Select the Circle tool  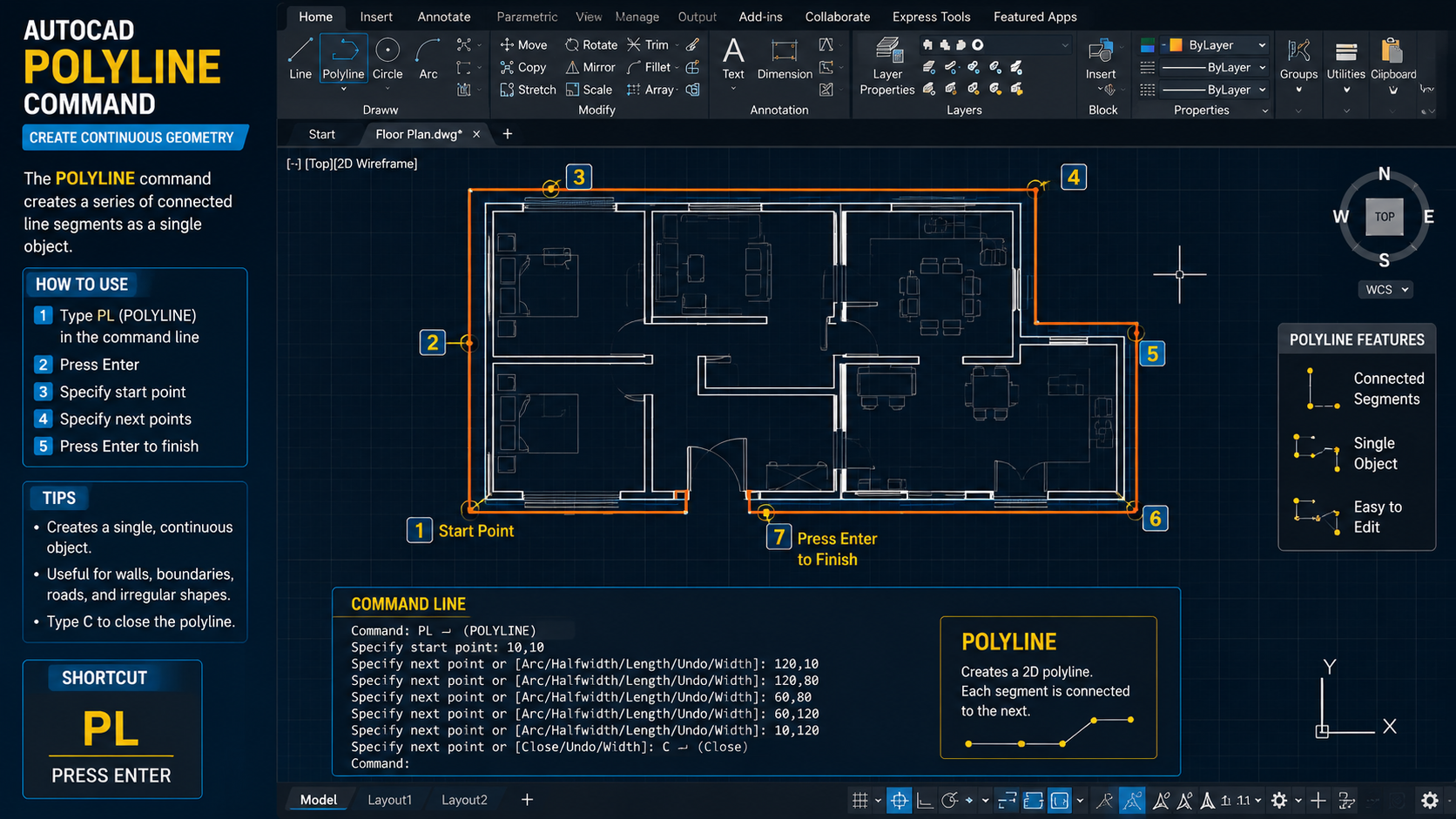click(388, 59)
